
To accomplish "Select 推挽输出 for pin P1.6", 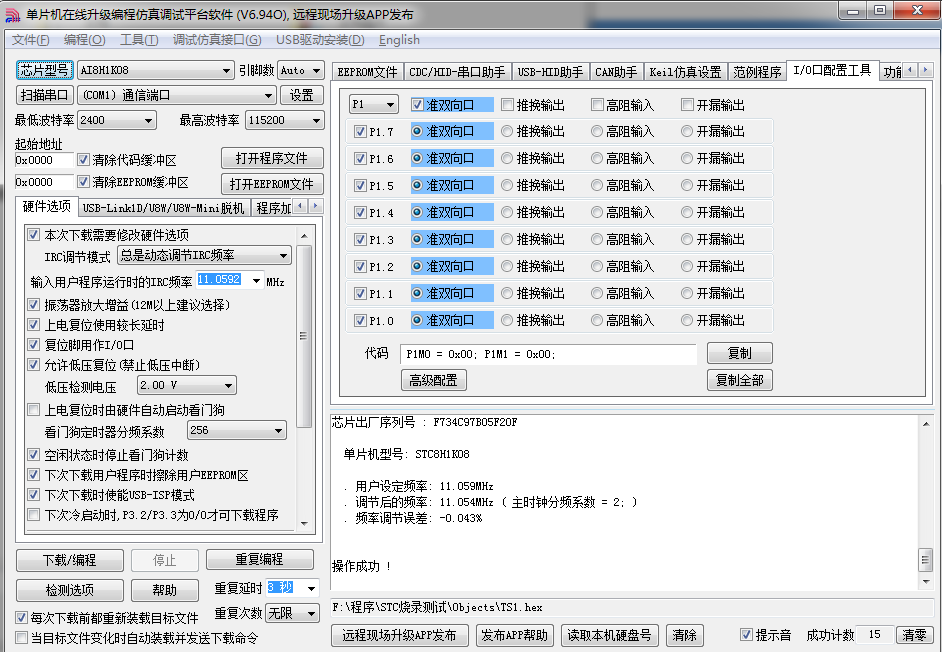I will coord(507,158).
